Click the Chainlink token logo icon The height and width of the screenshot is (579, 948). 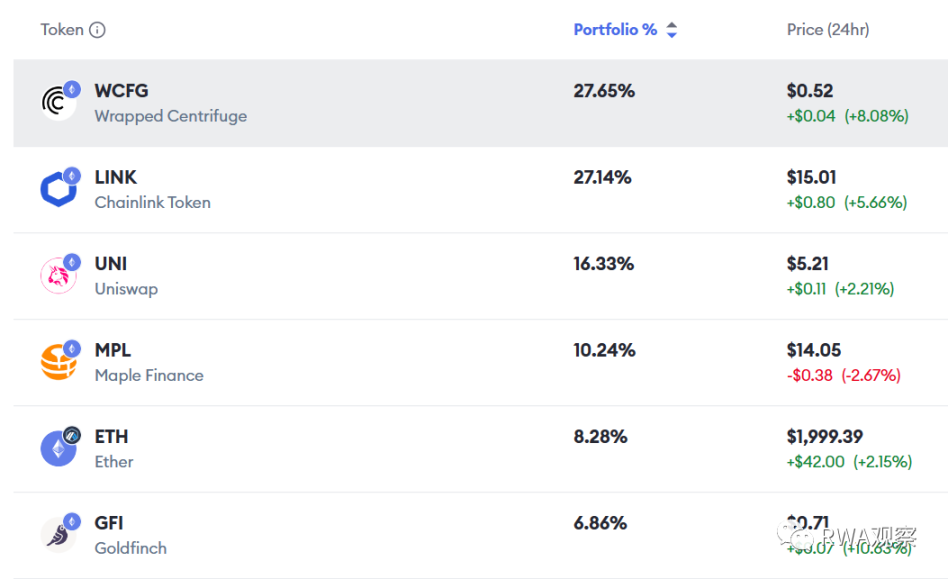click(x=58, y=189)
